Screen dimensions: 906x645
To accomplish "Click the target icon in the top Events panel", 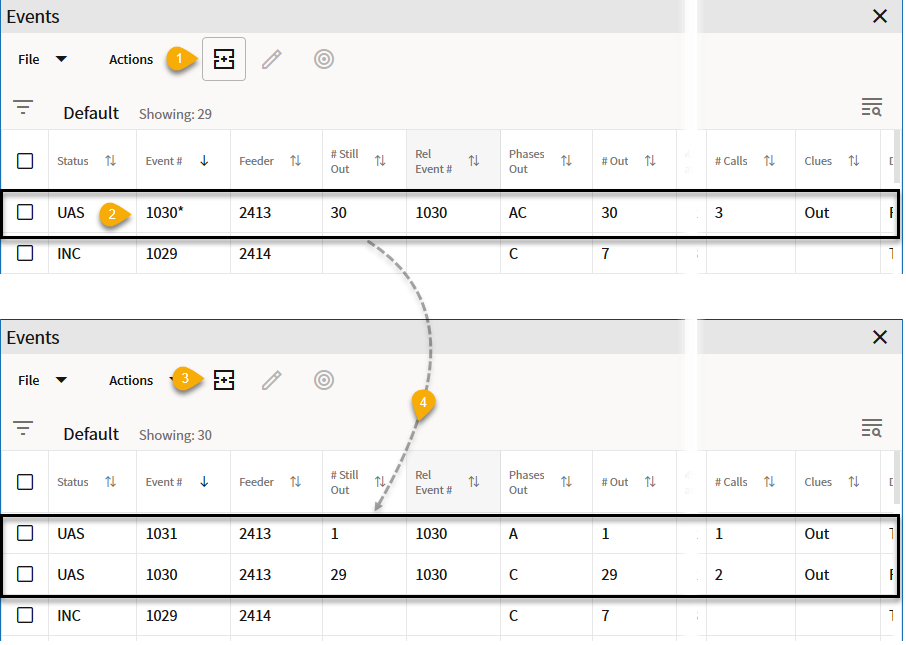I will pyautogui.click(x=324, y=59).
